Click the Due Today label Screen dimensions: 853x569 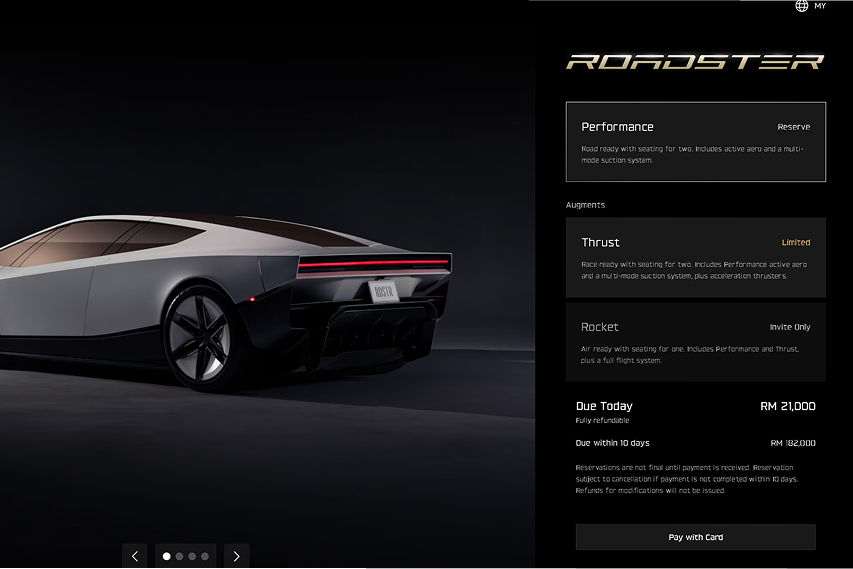point(604,406)
